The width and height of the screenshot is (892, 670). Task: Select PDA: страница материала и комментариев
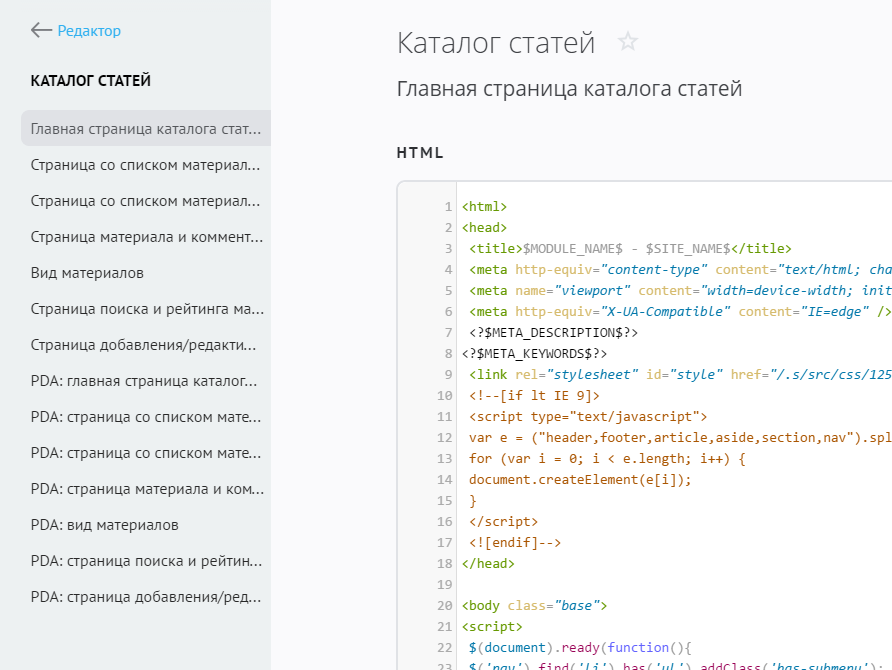[146, 489]
